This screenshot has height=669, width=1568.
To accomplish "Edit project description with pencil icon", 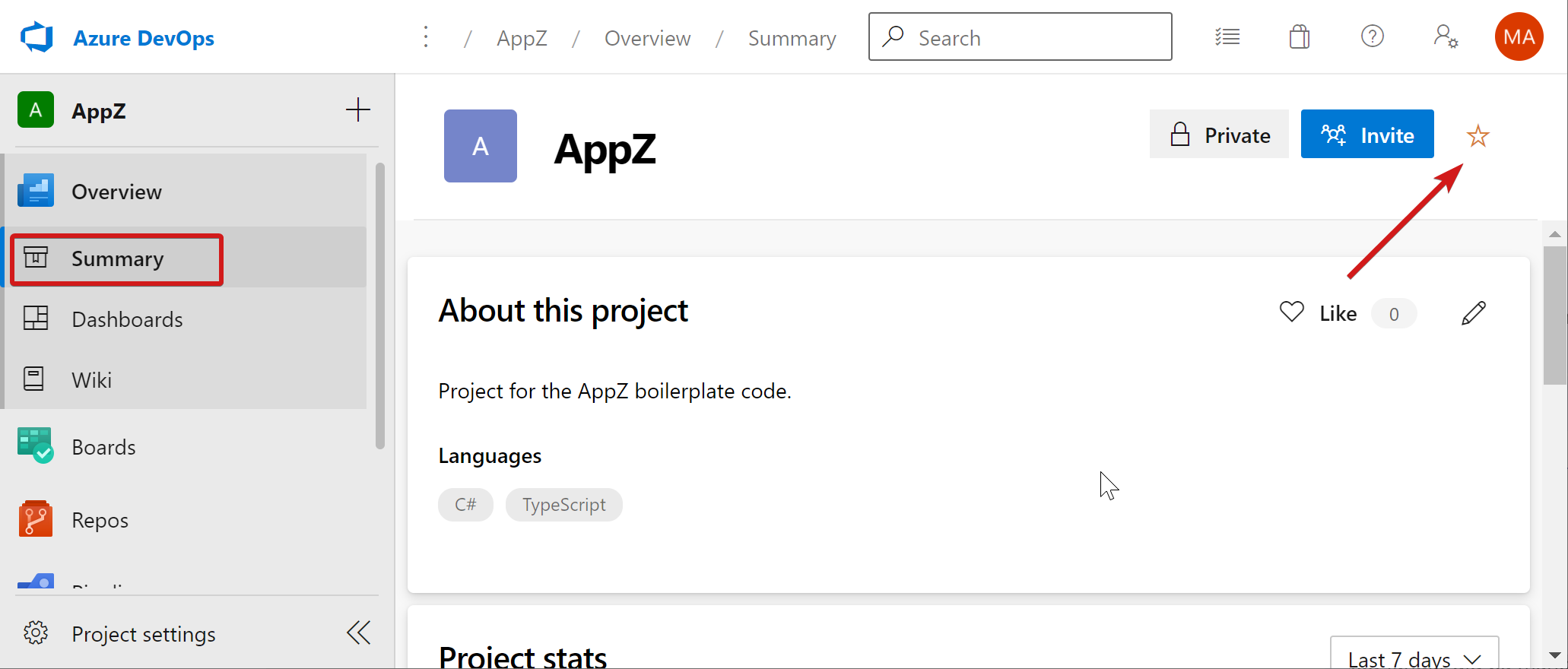I will coord(1474,312).
